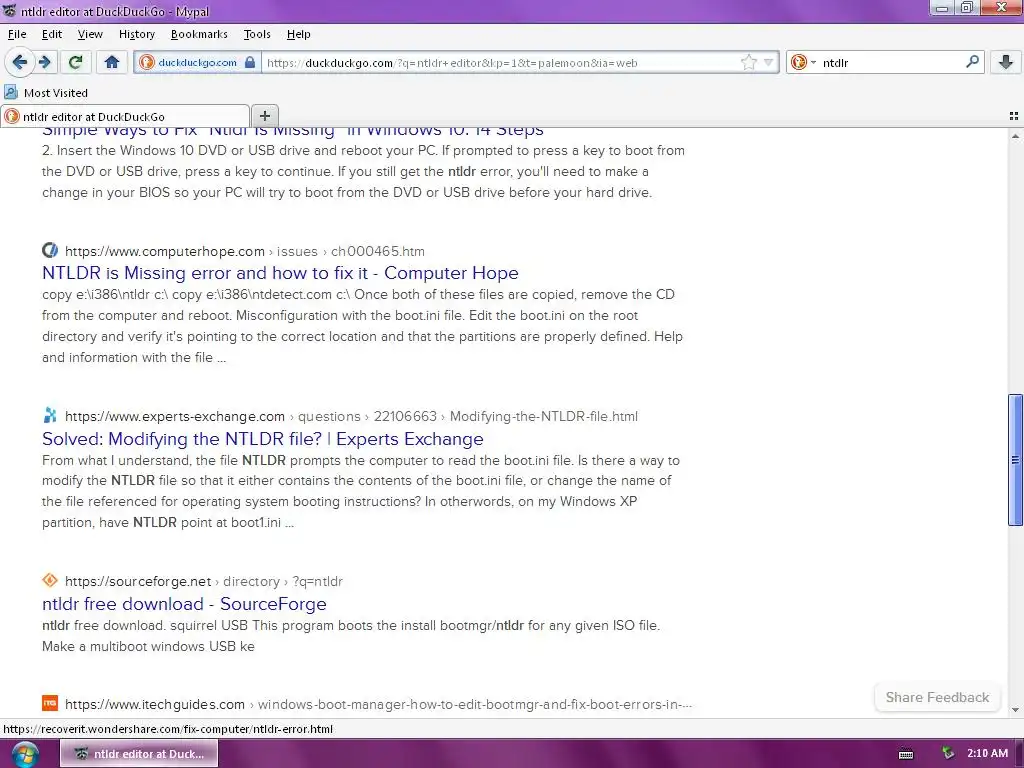
Task: Open Solved: Modifying the NTLDR file result
Action: coord(263,438)
